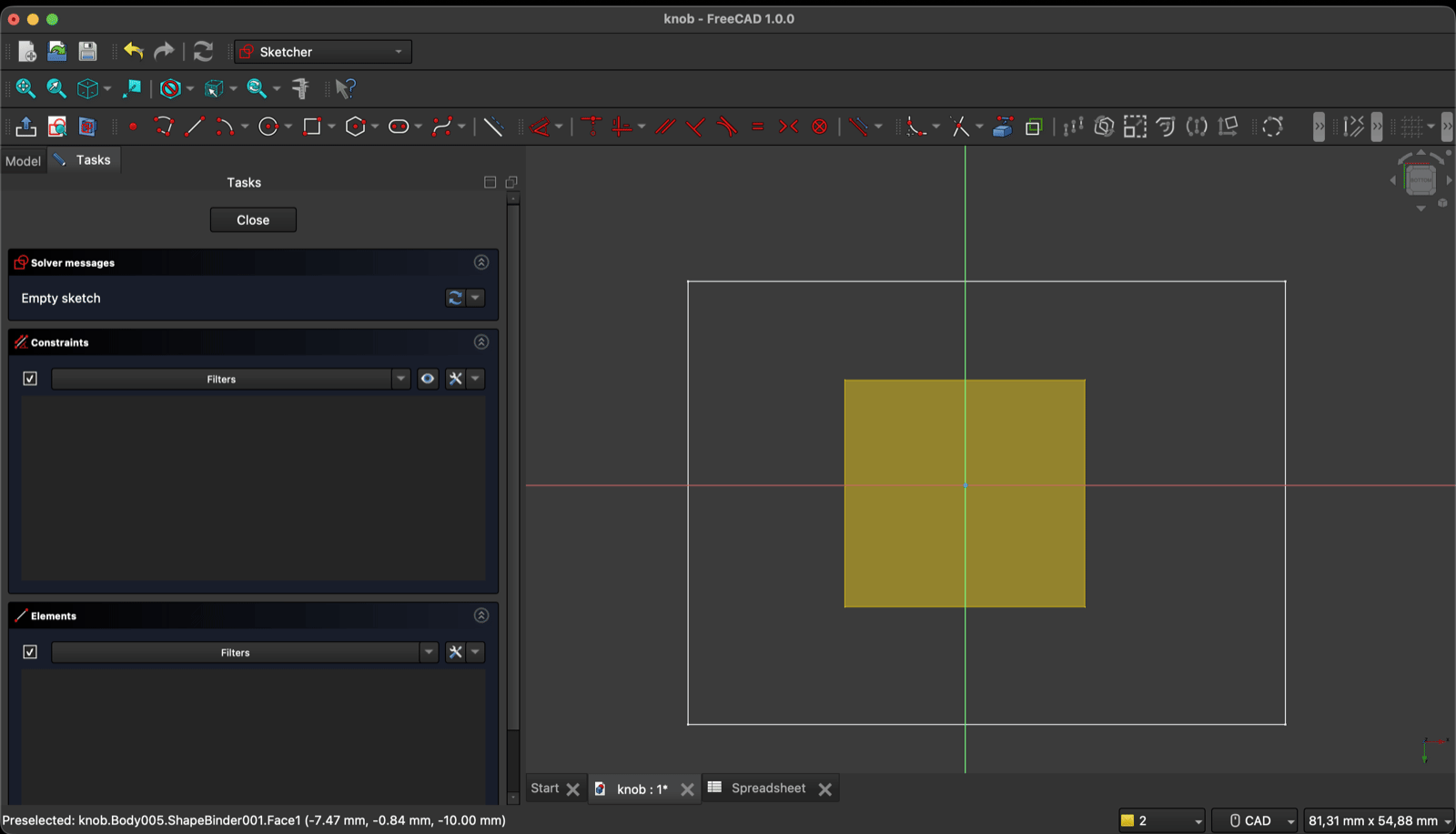Viewport: 1456px width, 834px height.
Task: Fit all content in view
Action: click(x=25, y=88)
